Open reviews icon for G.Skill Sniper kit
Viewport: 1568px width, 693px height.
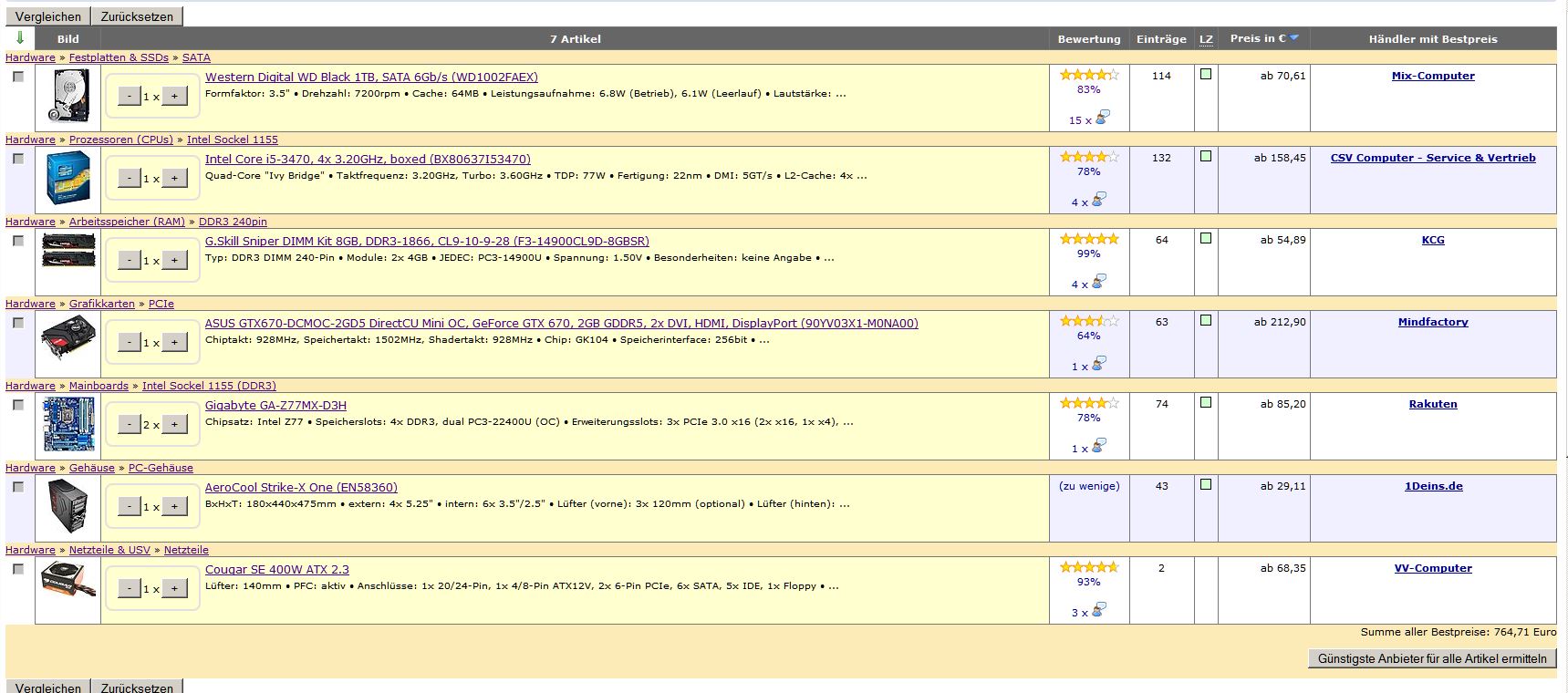pyautogui.click(x=1099, y=282)
